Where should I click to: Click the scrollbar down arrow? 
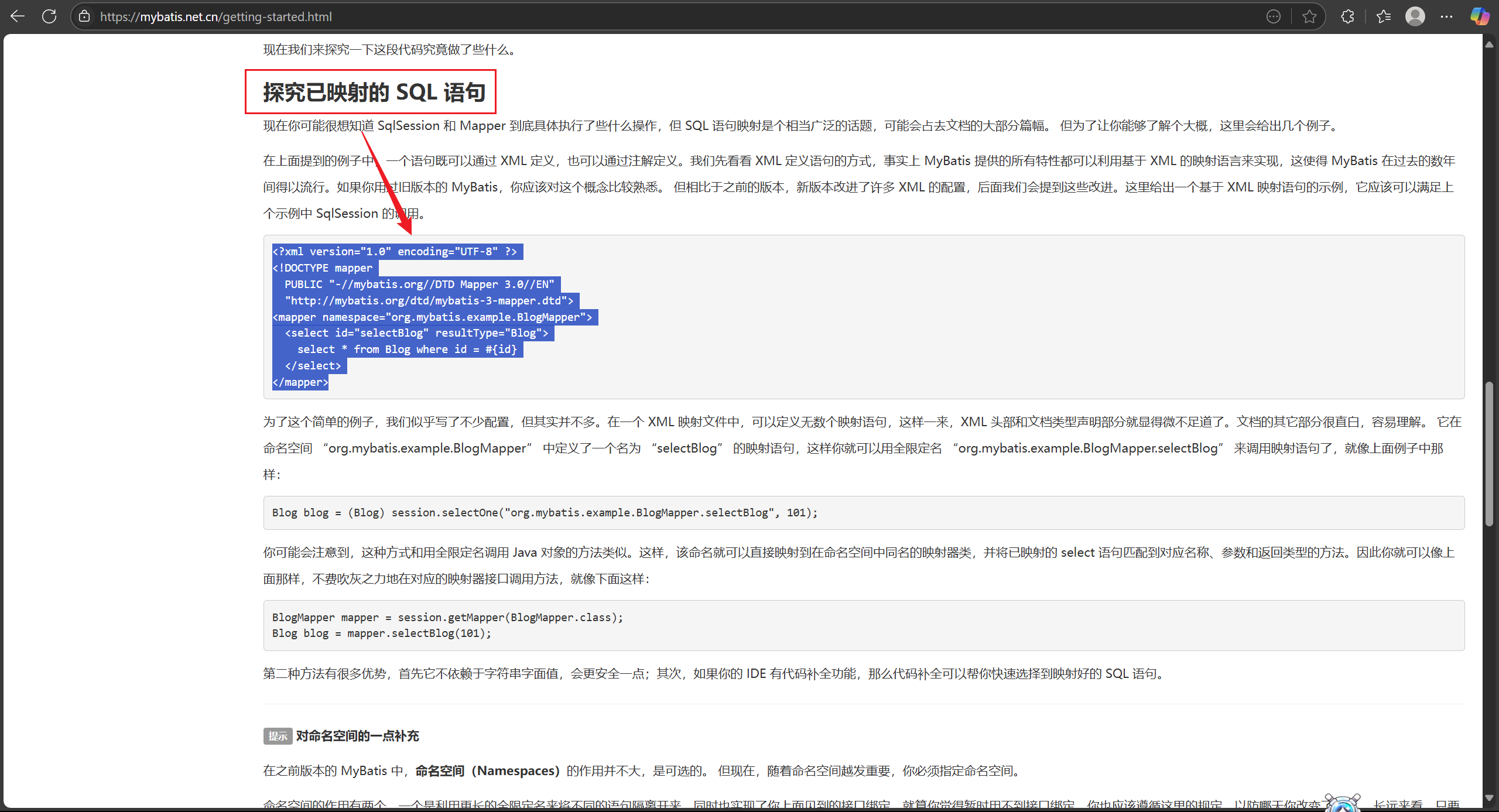click(x=1488, y=797)
